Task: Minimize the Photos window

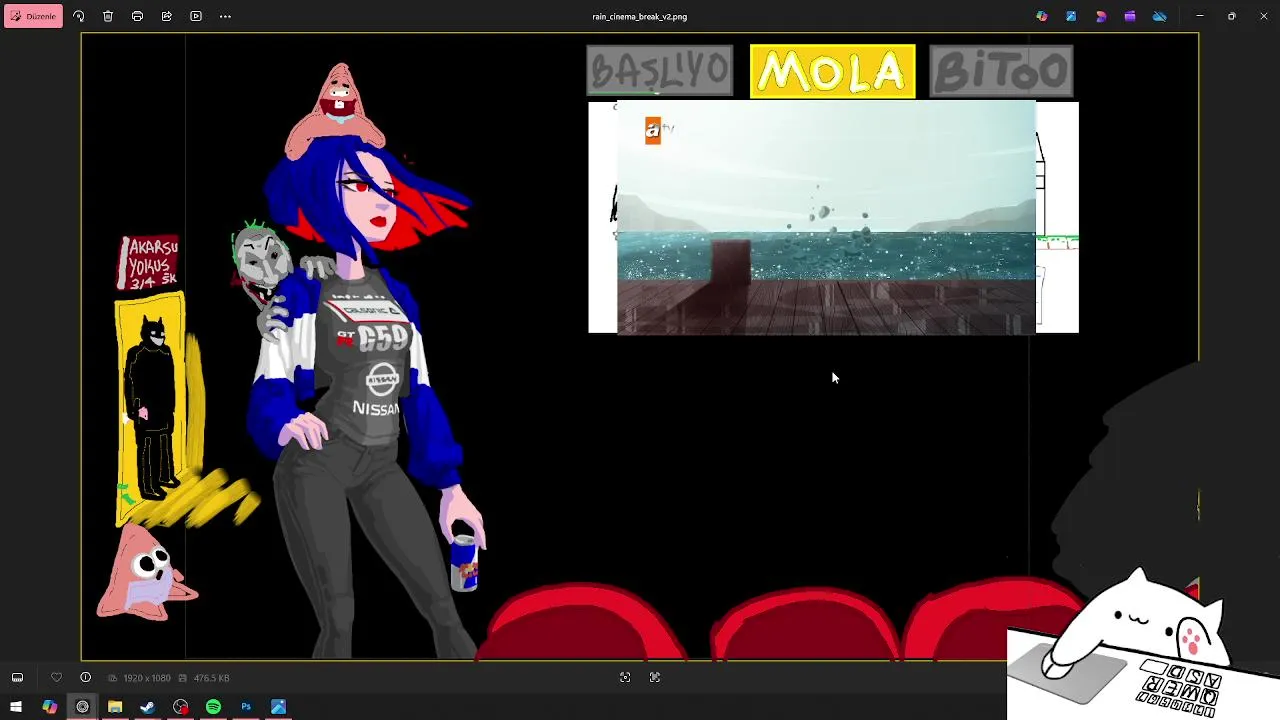Action: pyautogui.click(x=1200, y=16)
